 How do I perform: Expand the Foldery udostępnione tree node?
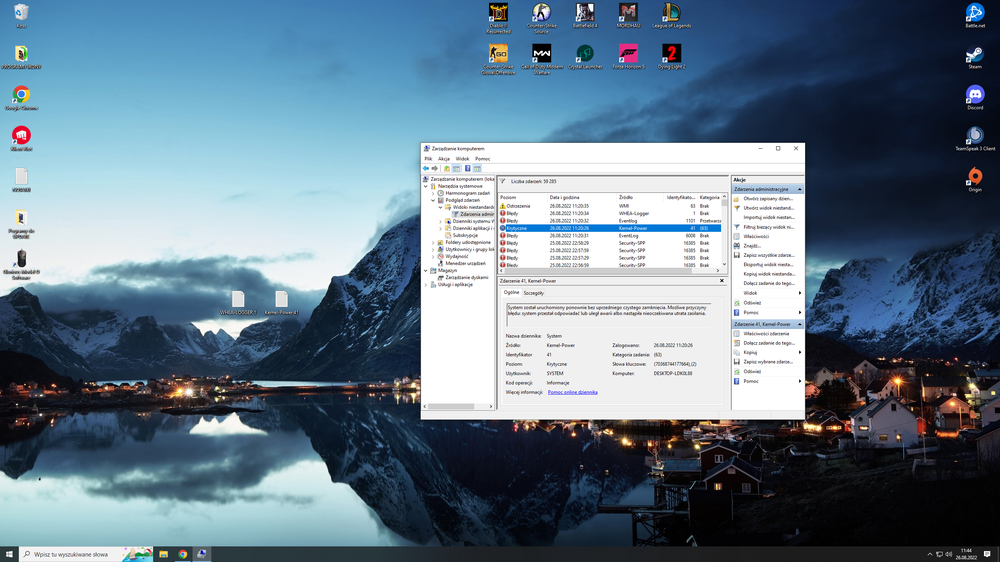click(x=433, y=242)
